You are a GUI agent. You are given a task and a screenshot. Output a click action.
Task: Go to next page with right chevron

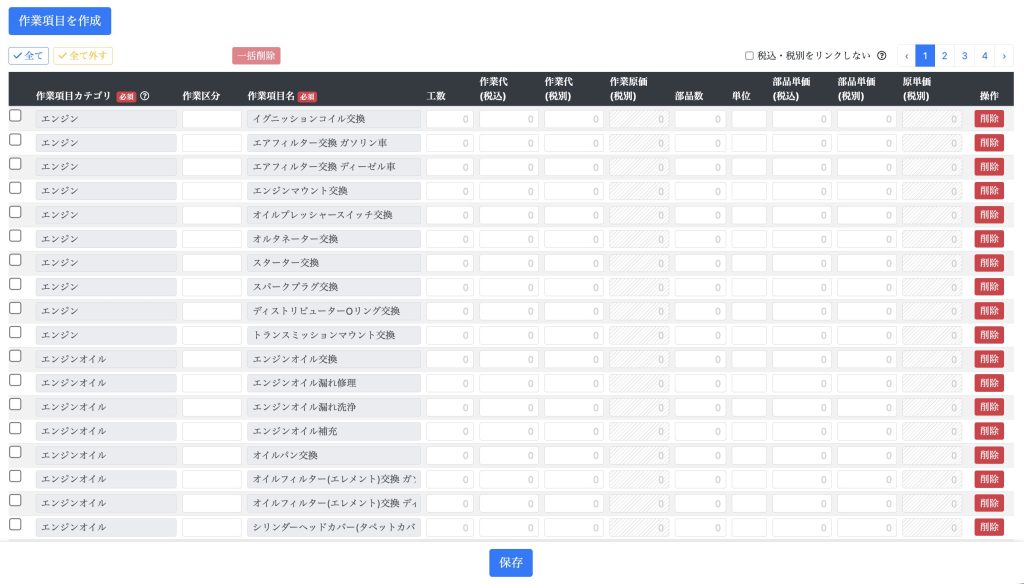point(1004,56)
